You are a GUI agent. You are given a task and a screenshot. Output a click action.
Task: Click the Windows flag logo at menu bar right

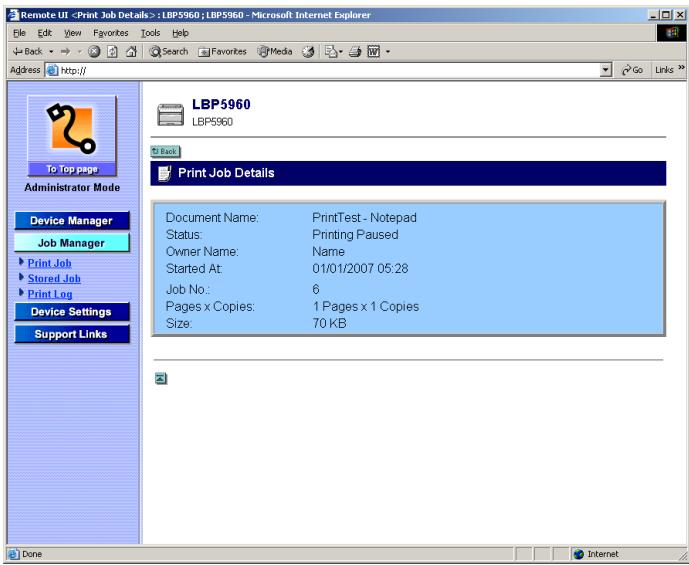[x=672, y=33]
